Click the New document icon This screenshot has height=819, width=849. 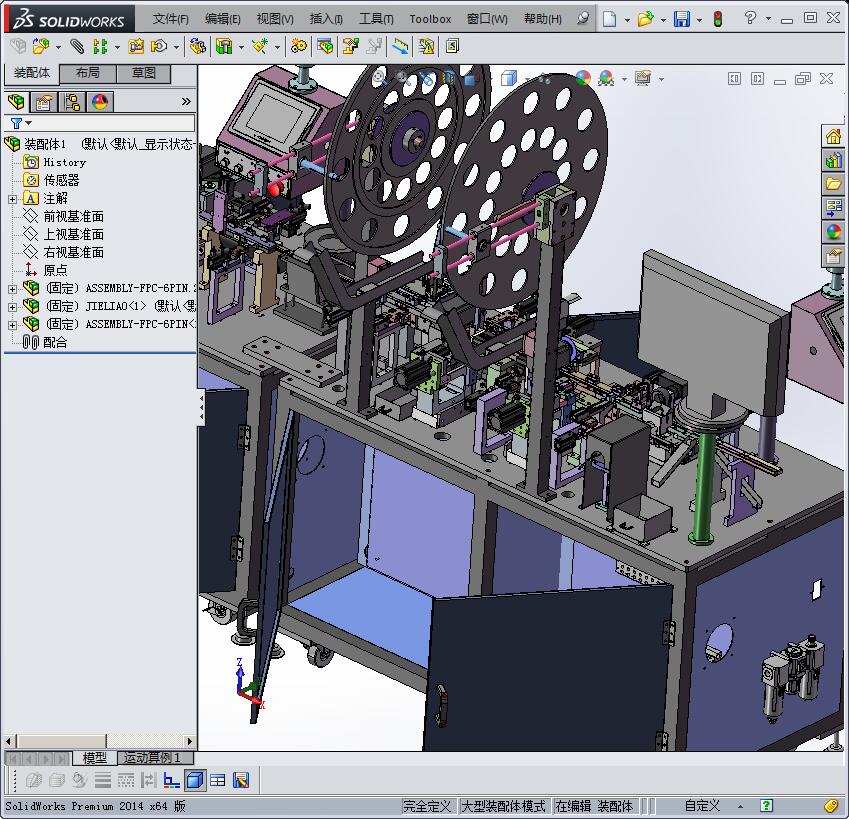609,19
